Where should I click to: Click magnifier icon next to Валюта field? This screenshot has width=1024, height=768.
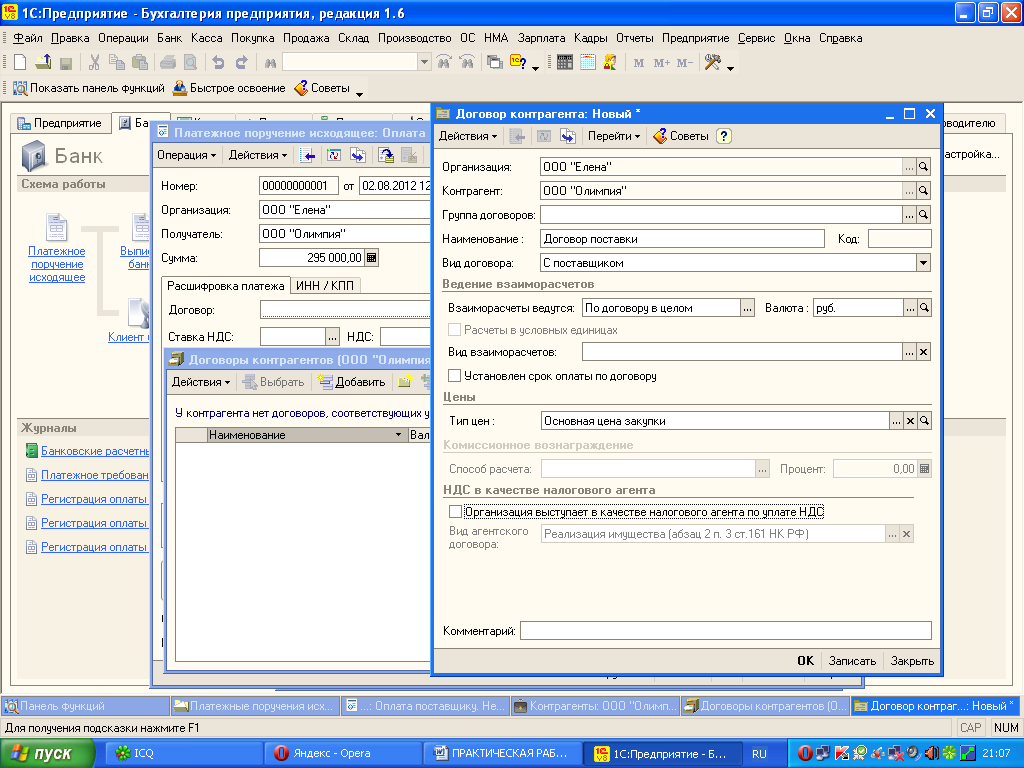pyautogui.click(x=924, y=308)
